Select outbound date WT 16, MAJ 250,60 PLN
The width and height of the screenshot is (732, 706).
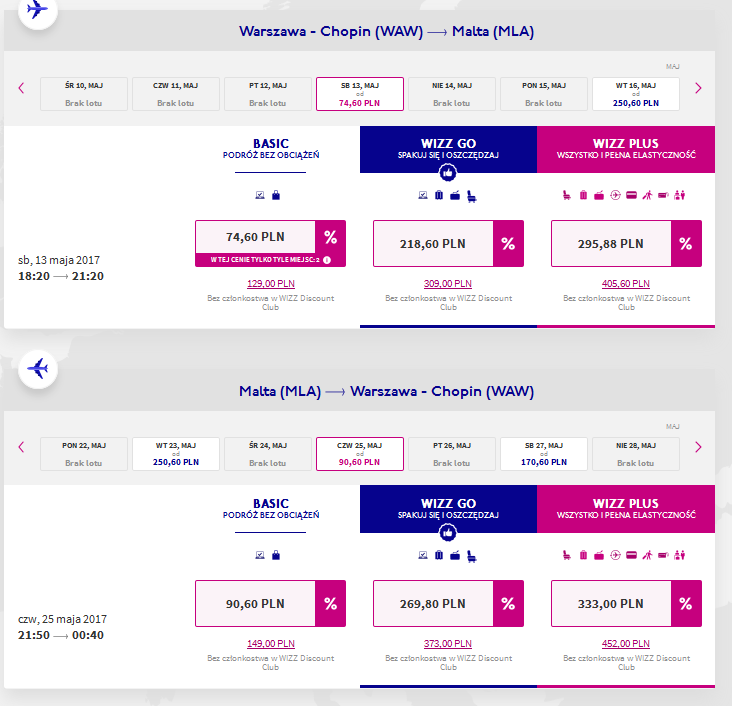pyautogui.click(x=636, y=94)
